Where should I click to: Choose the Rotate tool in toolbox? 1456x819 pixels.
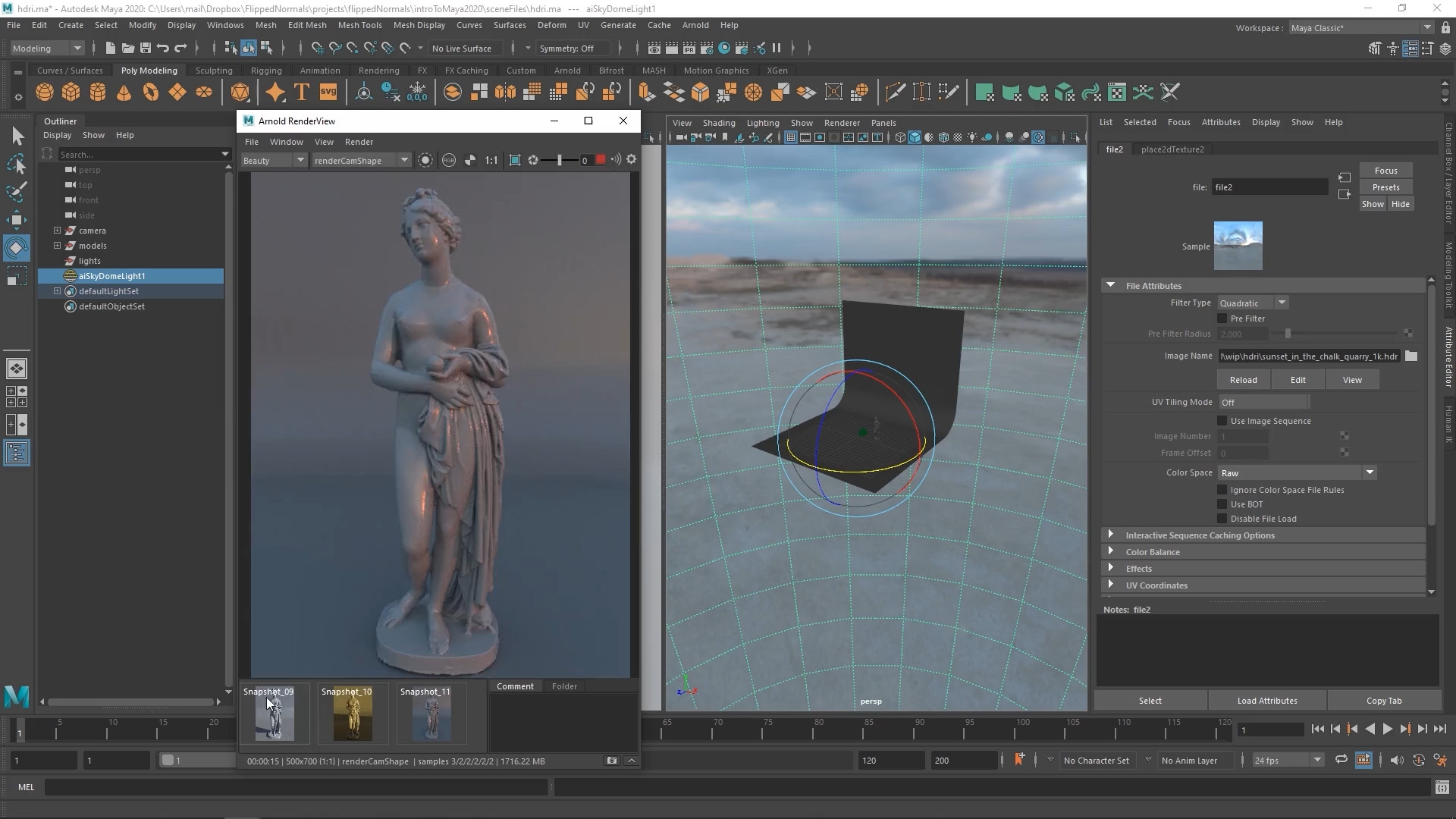pos(17,247)
